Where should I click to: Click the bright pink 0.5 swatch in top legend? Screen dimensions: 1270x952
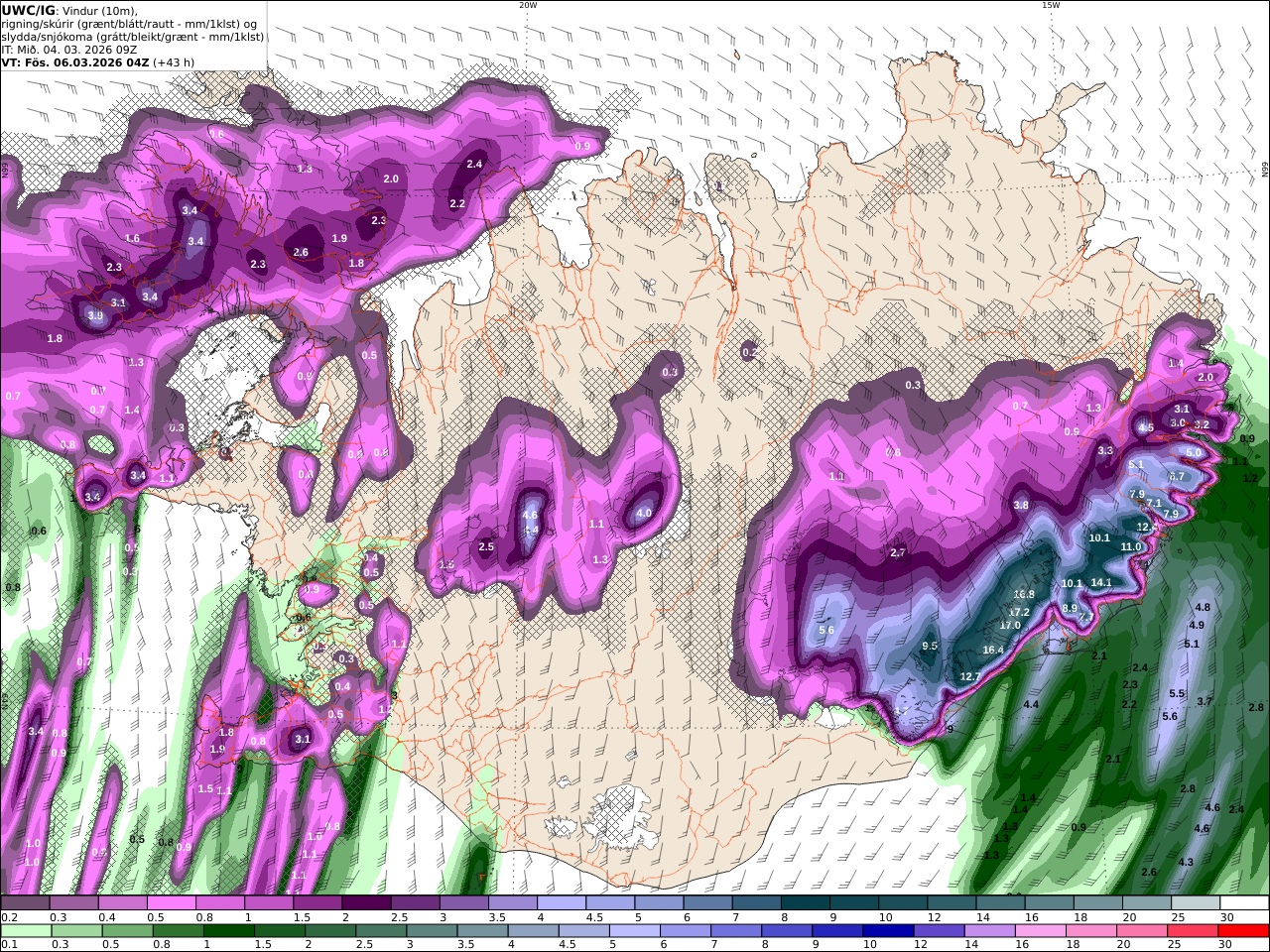171,903
